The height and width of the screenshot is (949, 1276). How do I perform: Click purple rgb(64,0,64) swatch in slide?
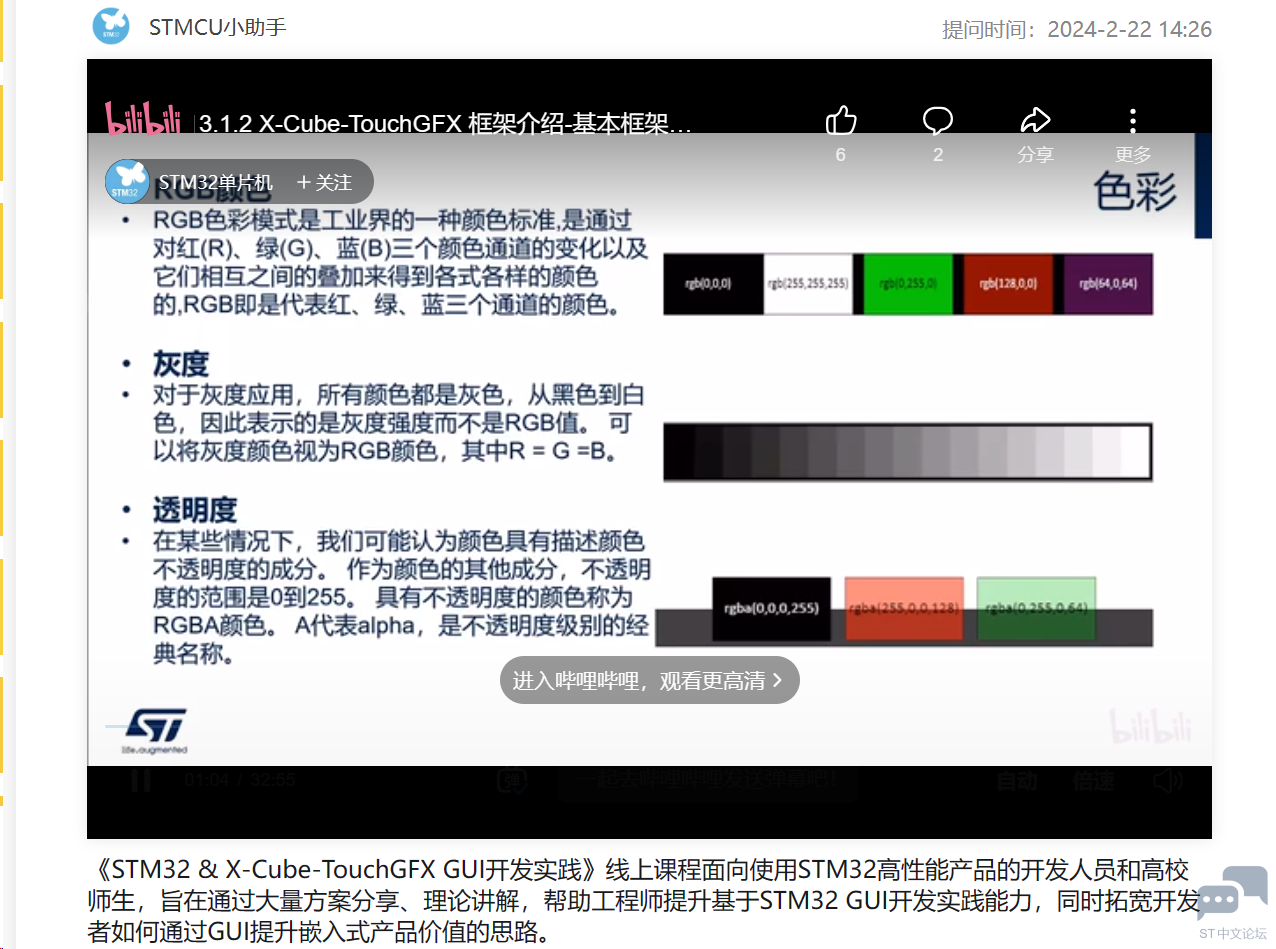point(1108,283)
